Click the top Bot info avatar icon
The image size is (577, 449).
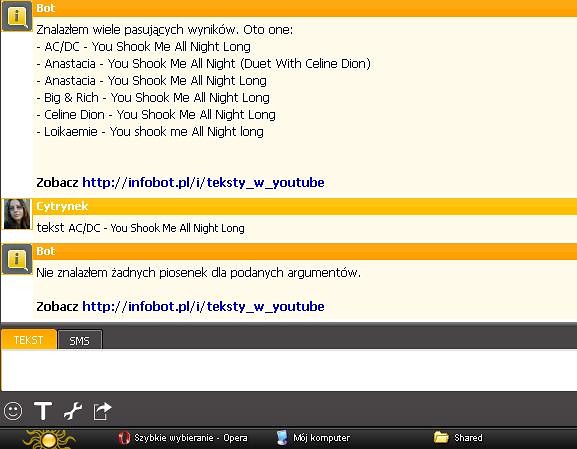coord(16,16)
